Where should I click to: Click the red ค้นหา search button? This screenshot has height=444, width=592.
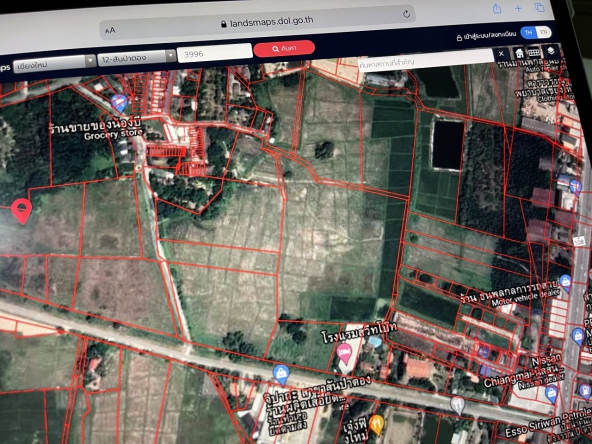[x=284, y=48]
